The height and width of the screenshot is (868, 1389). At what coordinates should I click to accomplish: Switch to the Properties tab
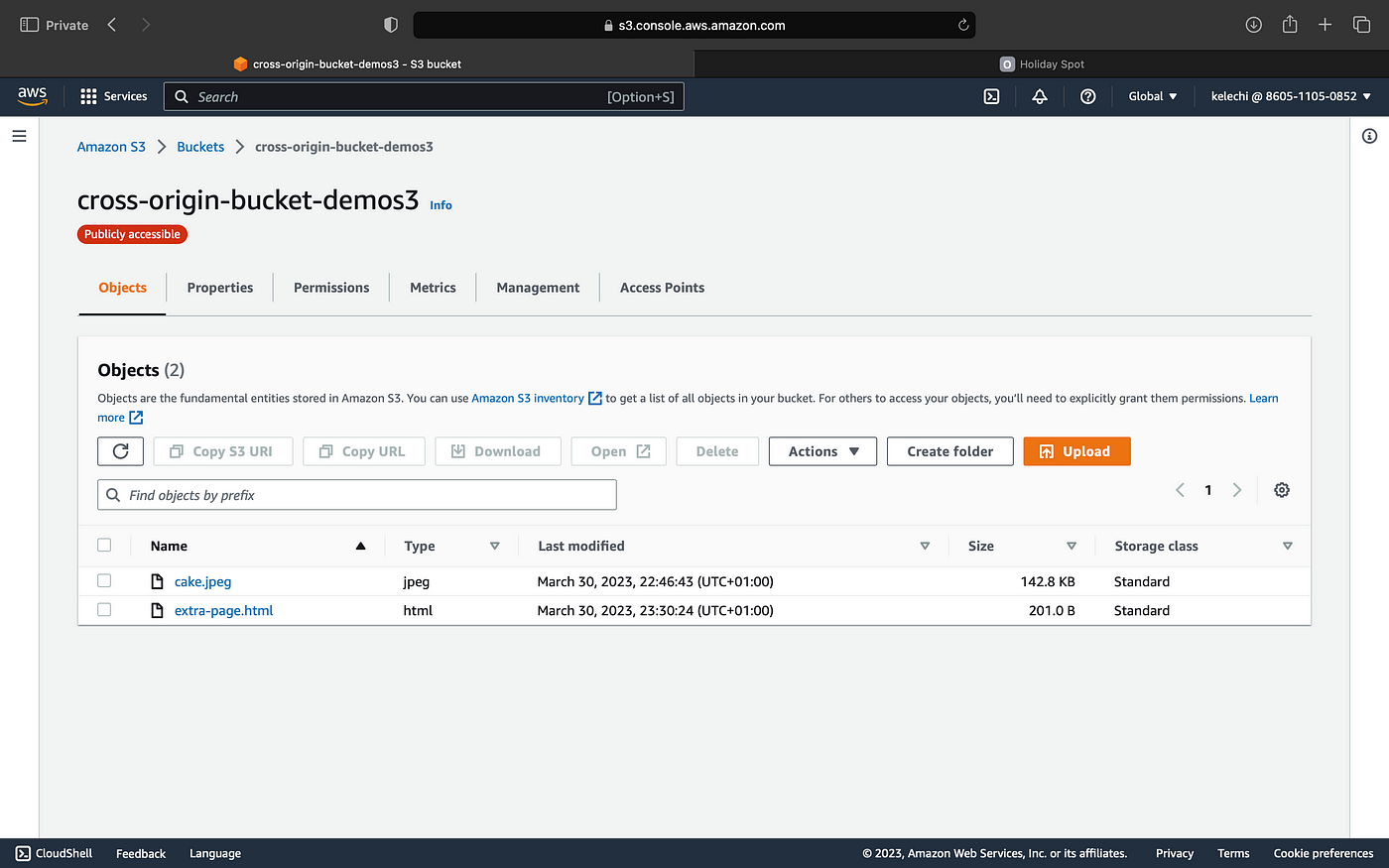(220, 288)
